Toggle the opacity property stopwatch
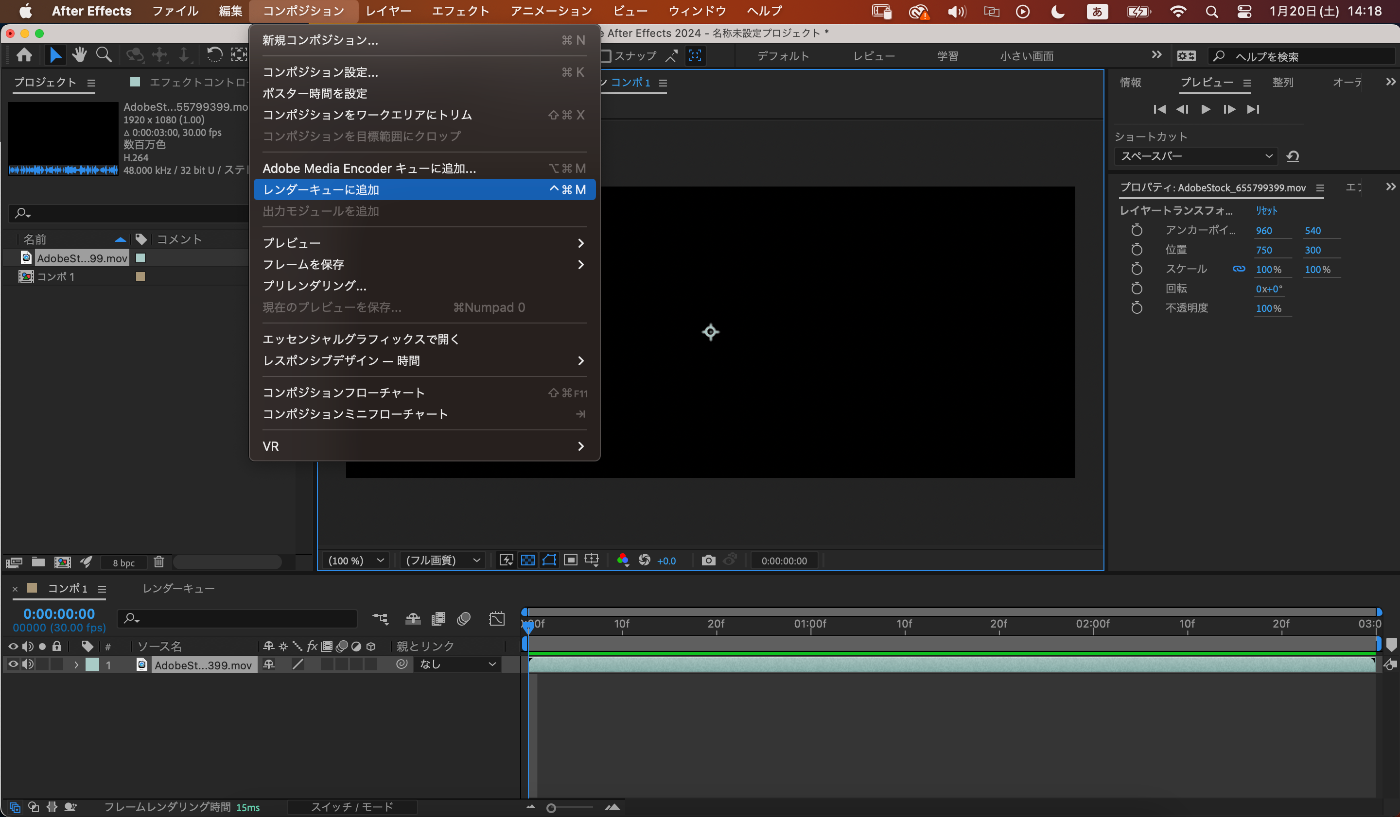 pos(1136,308)
